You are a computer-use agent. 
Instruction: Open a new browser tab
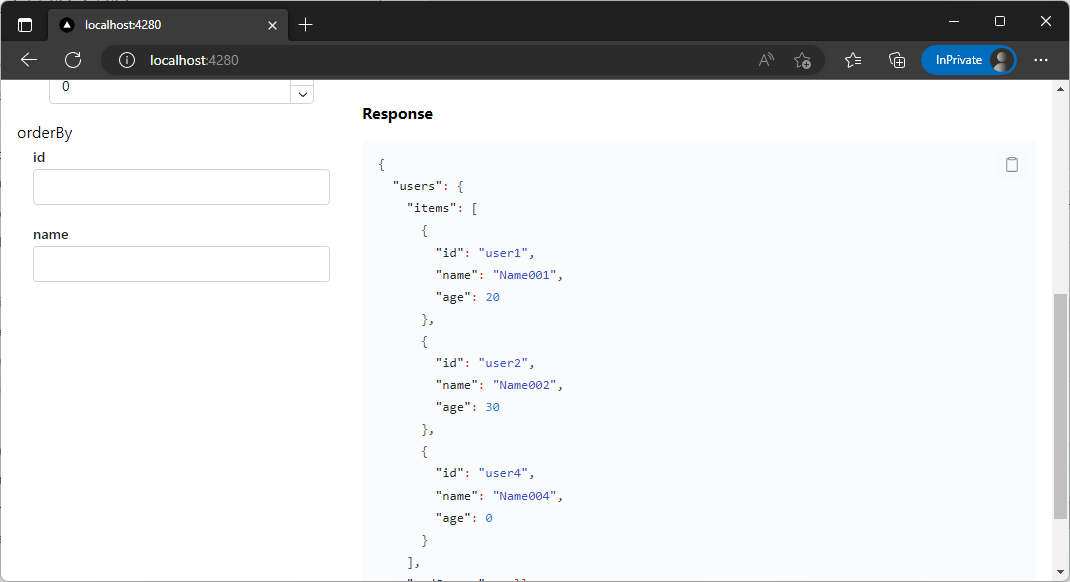point(305,25)
